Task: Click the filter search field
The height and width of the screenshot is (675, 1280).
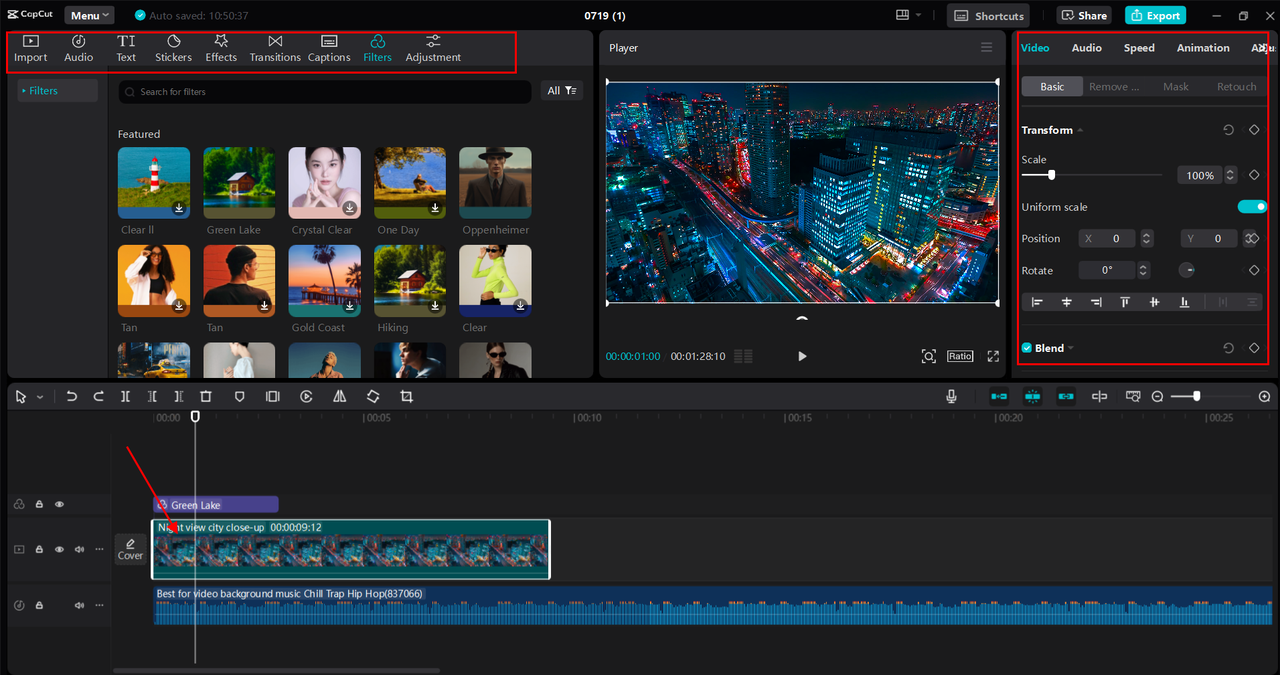Action: point(325,91)
